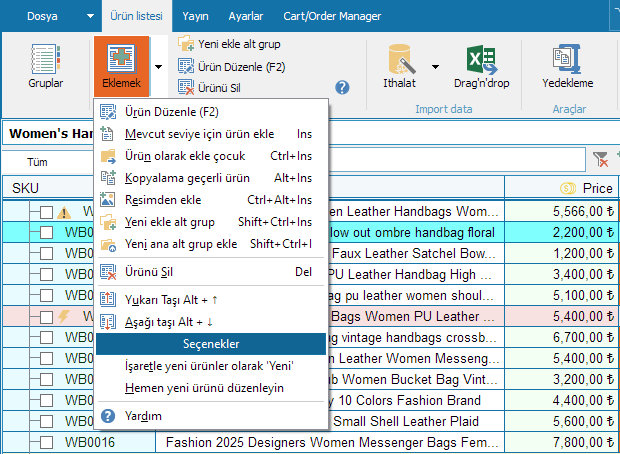Viewport: 620px width, 454px height.
Task: Open the Drag'n'drop Excel import icon
Action: click(x=481, y=66)
